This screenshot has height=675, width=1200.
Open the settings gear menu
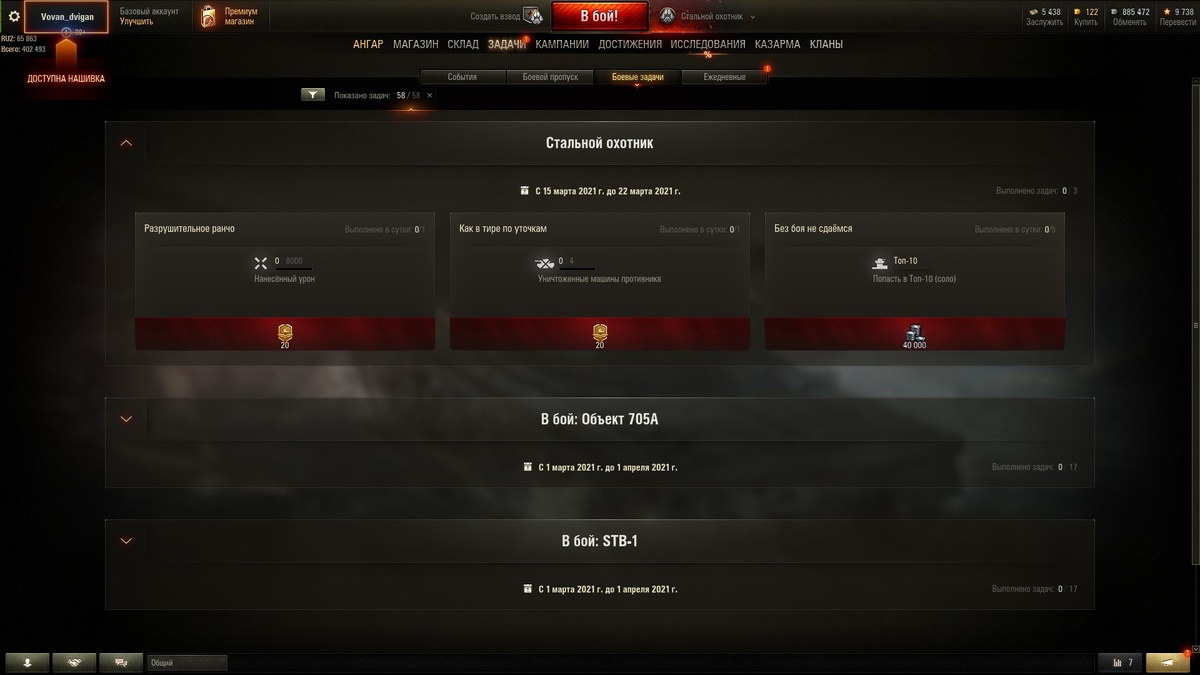pos(14,16)
